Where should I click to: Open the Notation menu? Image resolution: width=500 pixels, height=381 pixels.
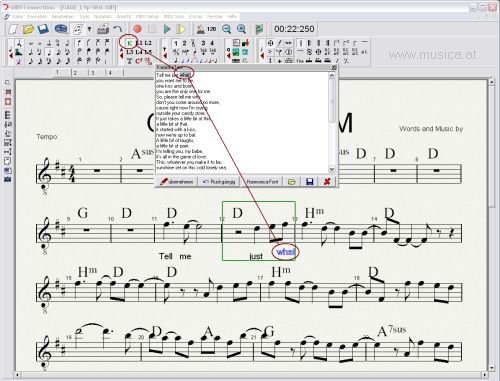click(x=102, y=16)
